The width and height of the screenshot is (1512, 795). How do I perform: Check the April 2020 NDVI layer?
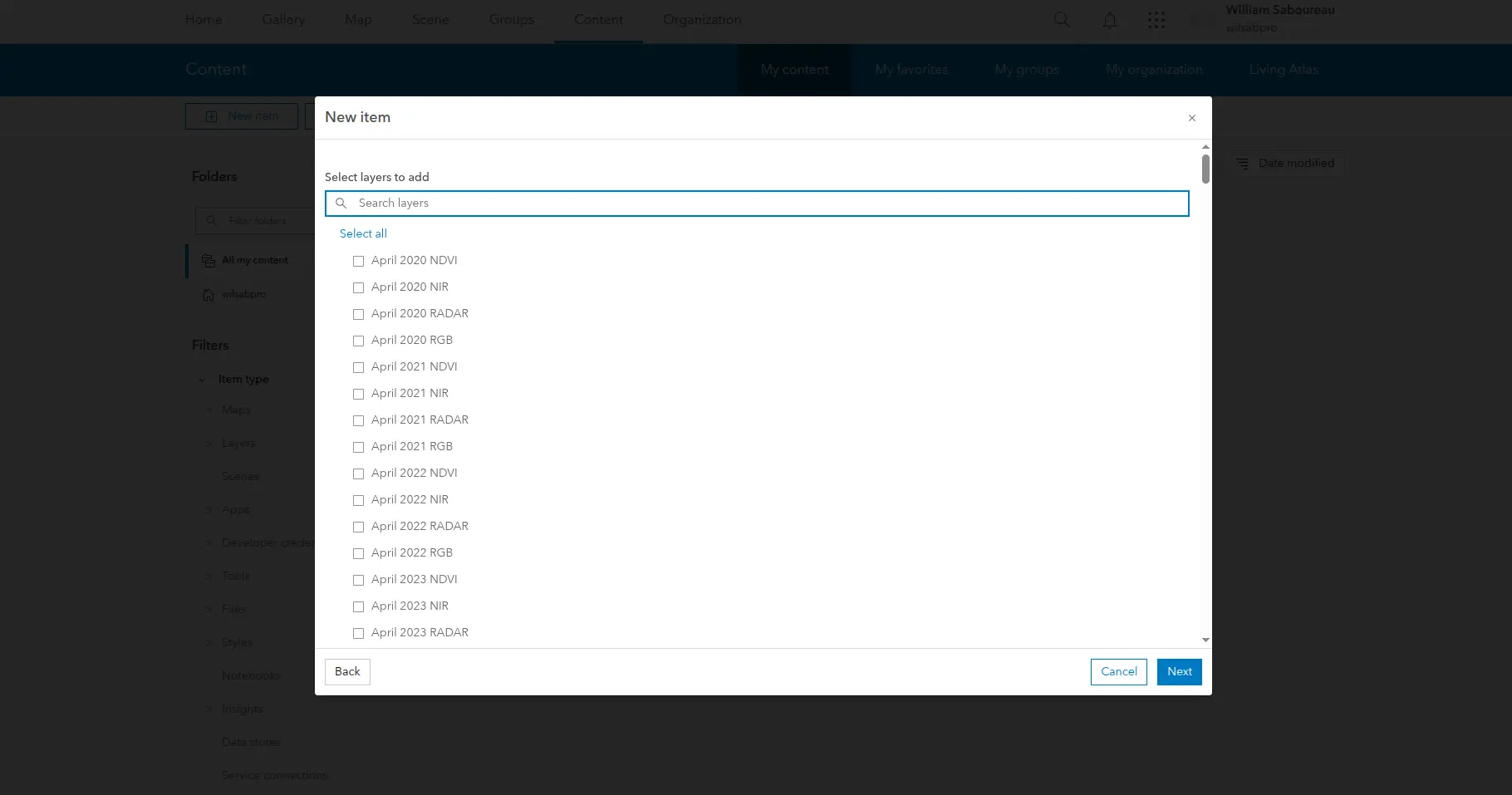[x=358, y=261]
